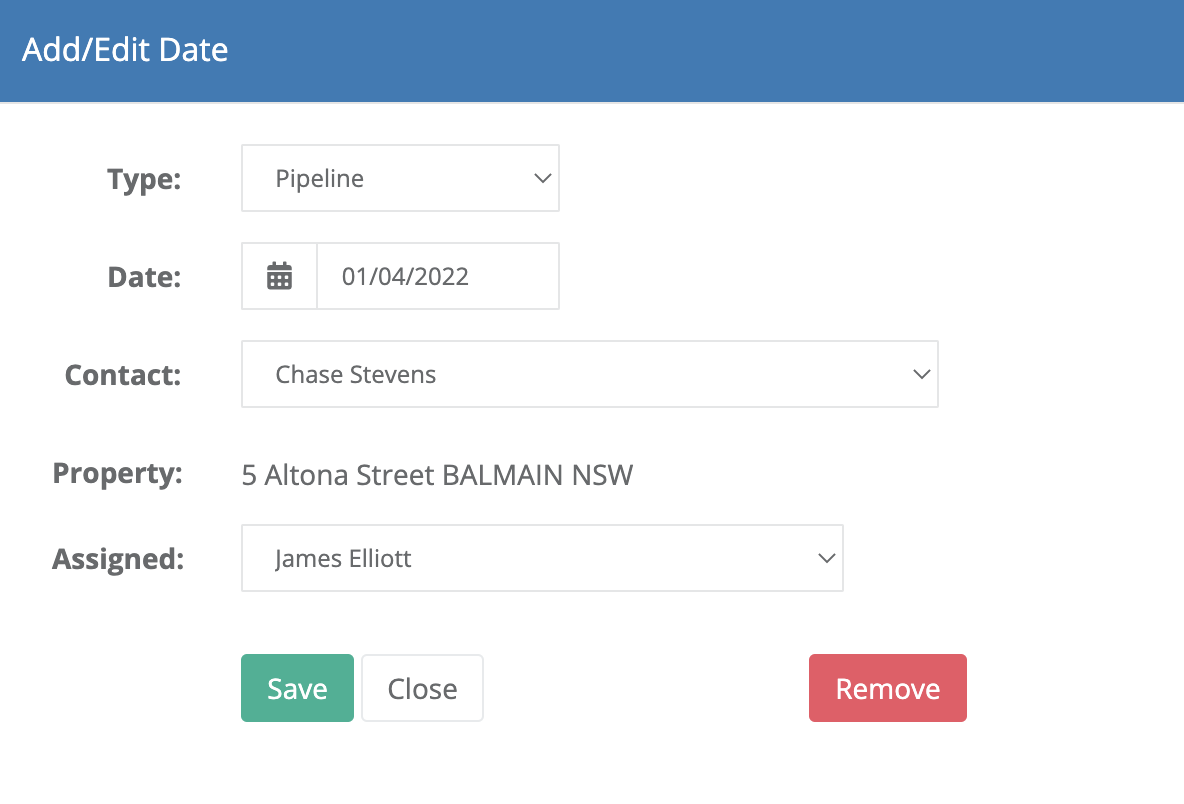Click the date field showing 01/04/2022
Viewport: 1184px width, 804px height.
438,276
